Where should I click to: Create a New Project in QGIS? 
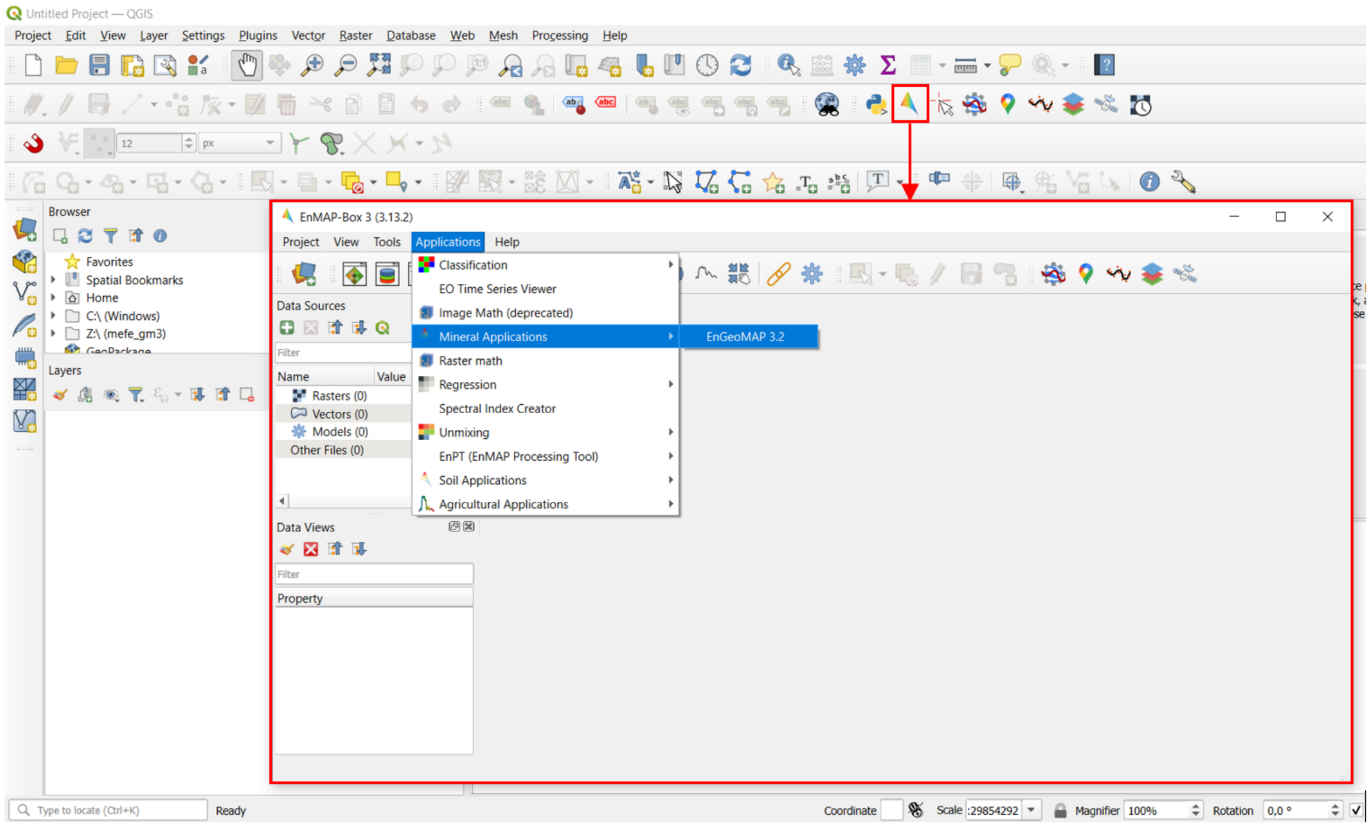tap(33, 66)
